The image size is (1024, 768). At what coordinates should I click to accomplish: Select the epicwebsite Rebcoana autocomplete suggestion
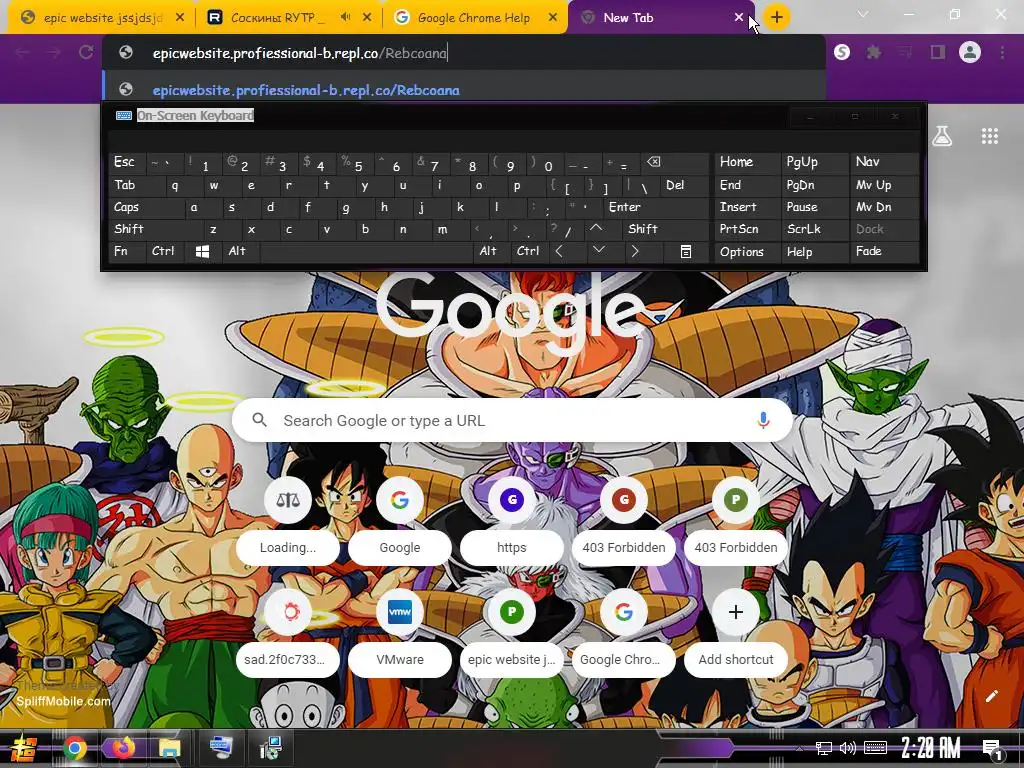coord(464,89)
